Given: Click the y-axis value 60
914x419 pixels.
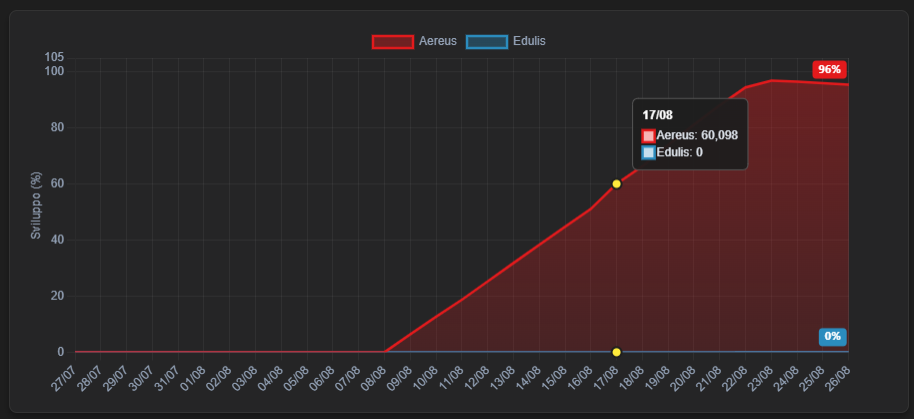Looking at the screenshot, I should [x=57, y=184].
